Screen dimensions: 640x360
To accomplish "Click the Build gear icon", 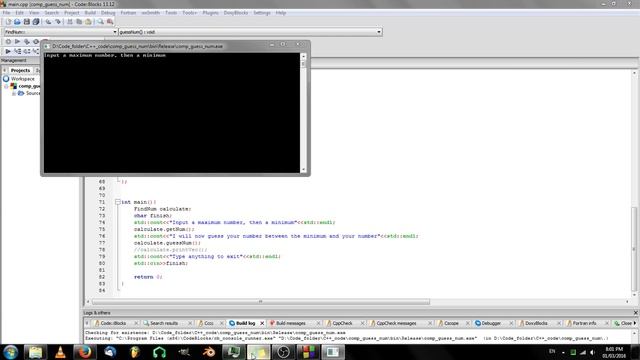I will tap(8, 42).
